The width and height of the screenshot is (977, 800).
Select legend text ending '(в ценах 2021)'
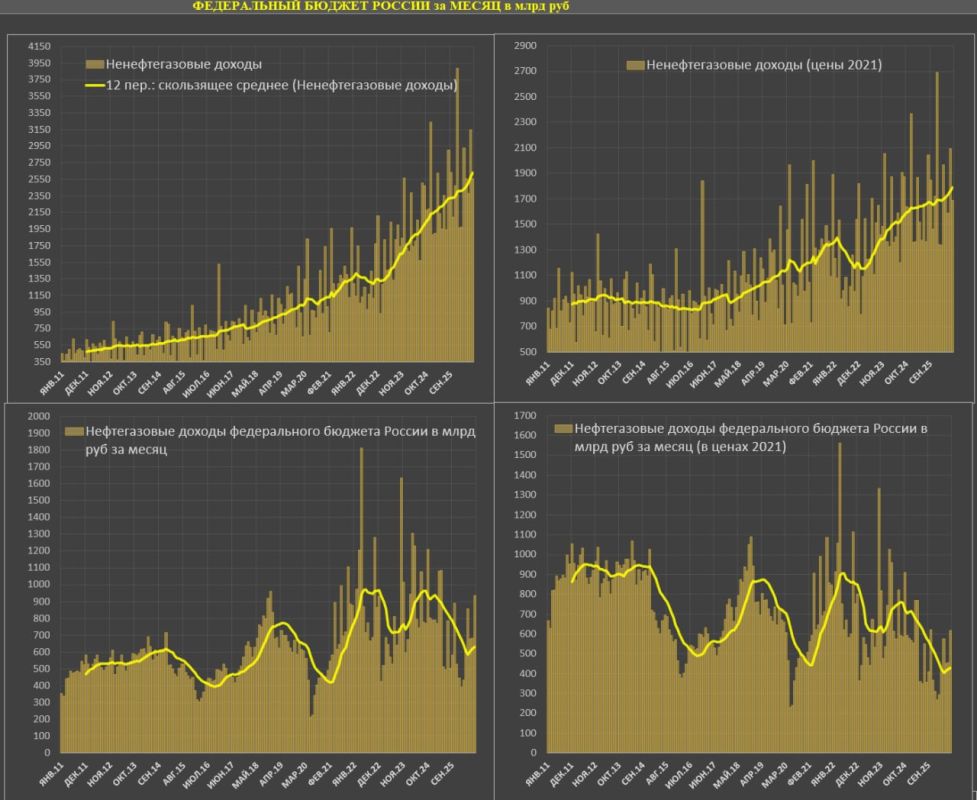[751, 437]
